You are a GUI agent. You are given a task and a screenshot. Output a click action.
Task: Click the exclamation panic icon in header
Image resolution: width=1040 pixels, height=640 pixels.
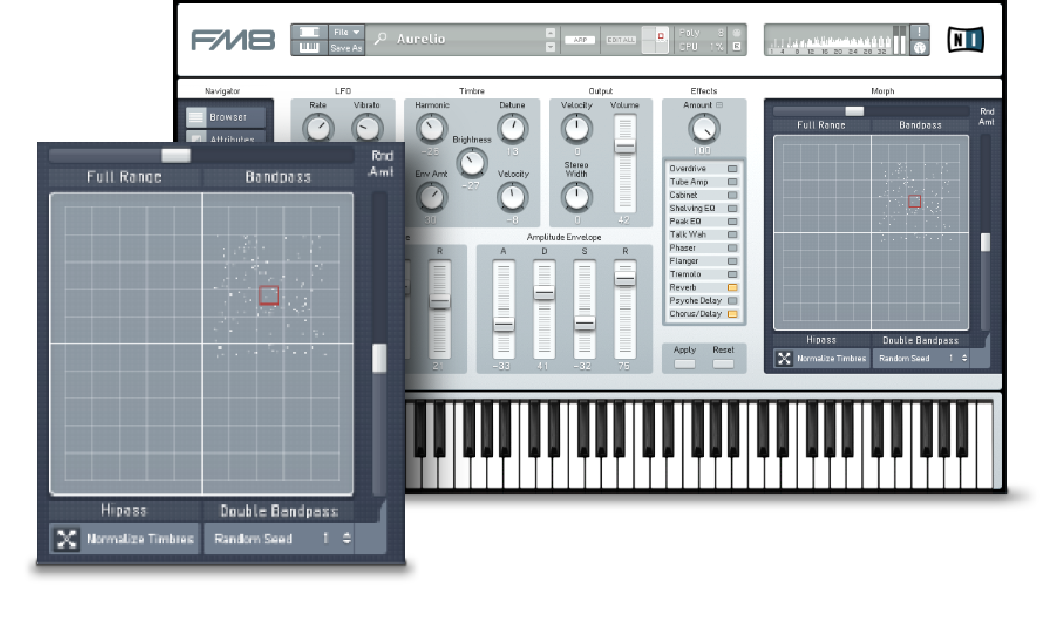[919, 32]
